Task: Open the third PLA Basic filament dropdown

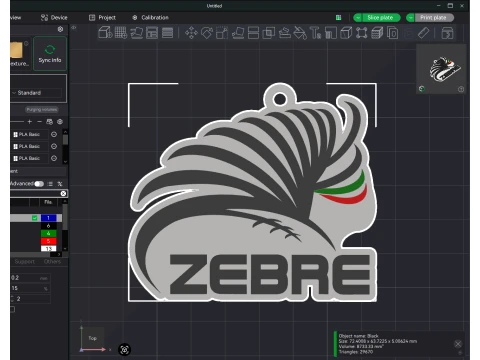Action: (30, 158)
